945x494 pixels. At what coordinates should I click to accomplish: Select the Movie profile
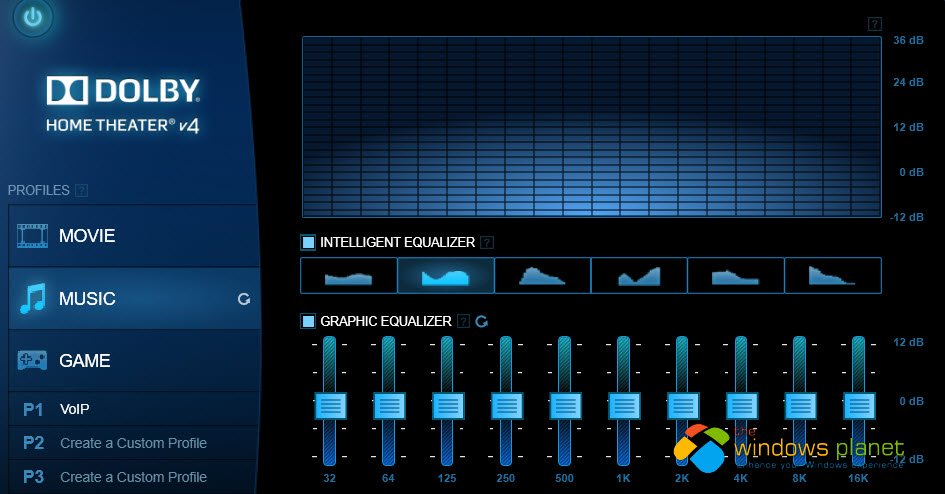(134, 236)
